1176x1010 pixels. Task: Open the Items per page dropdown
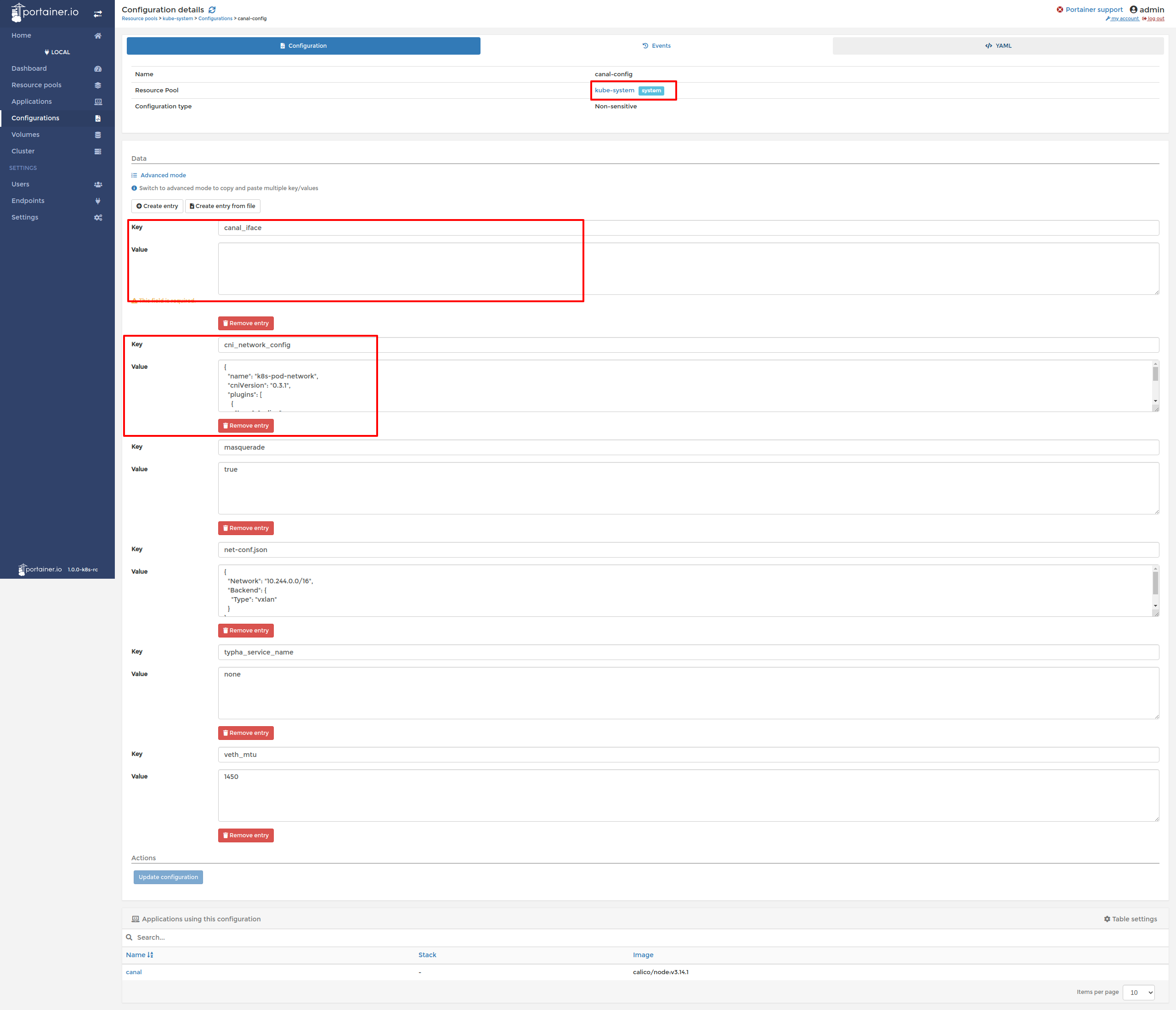point(1138,993)
